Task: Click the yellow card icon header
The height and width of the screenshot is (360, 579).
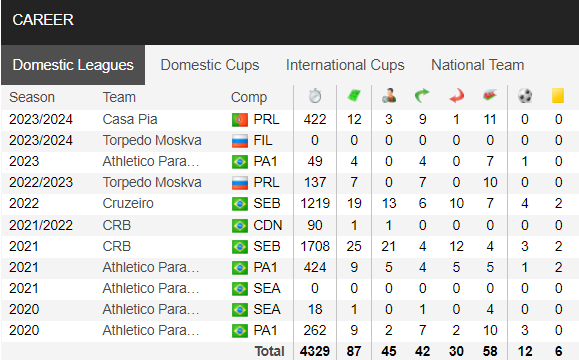Action: point(558,96)
